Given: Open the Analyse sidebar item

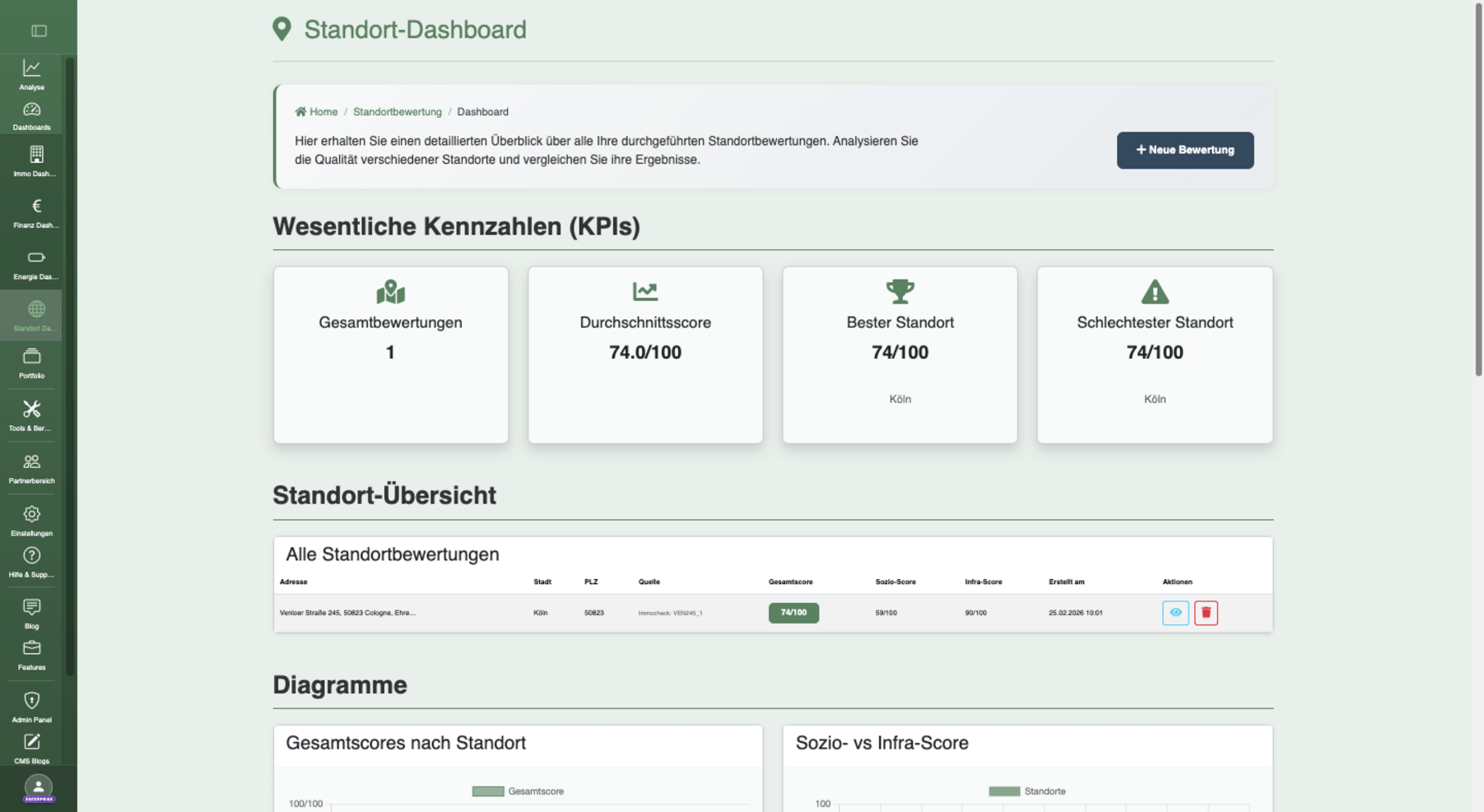Looking at the screenshot, I should click(31, 75).
